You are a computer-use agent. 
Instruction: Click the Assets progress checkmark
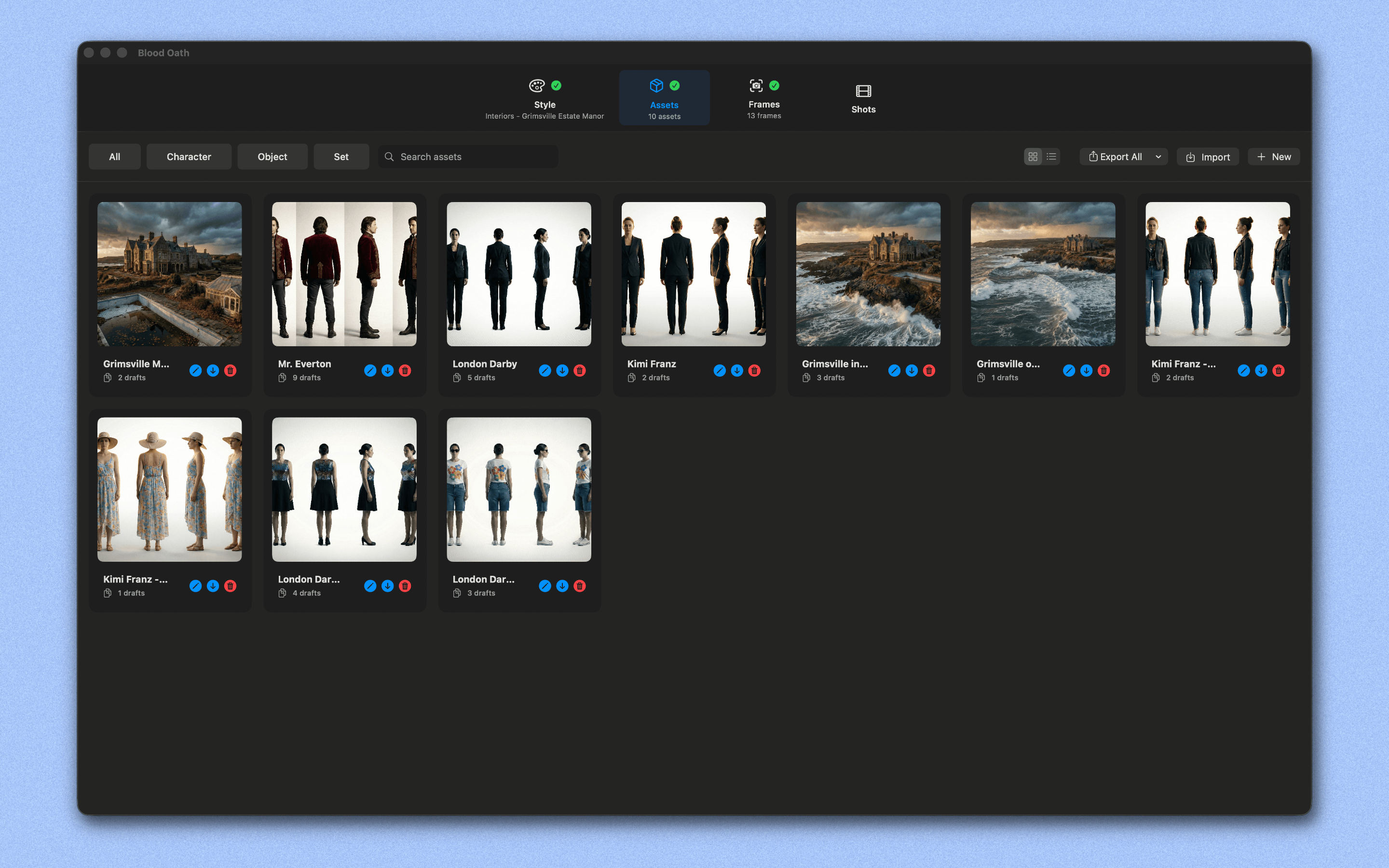click(674, 85)
